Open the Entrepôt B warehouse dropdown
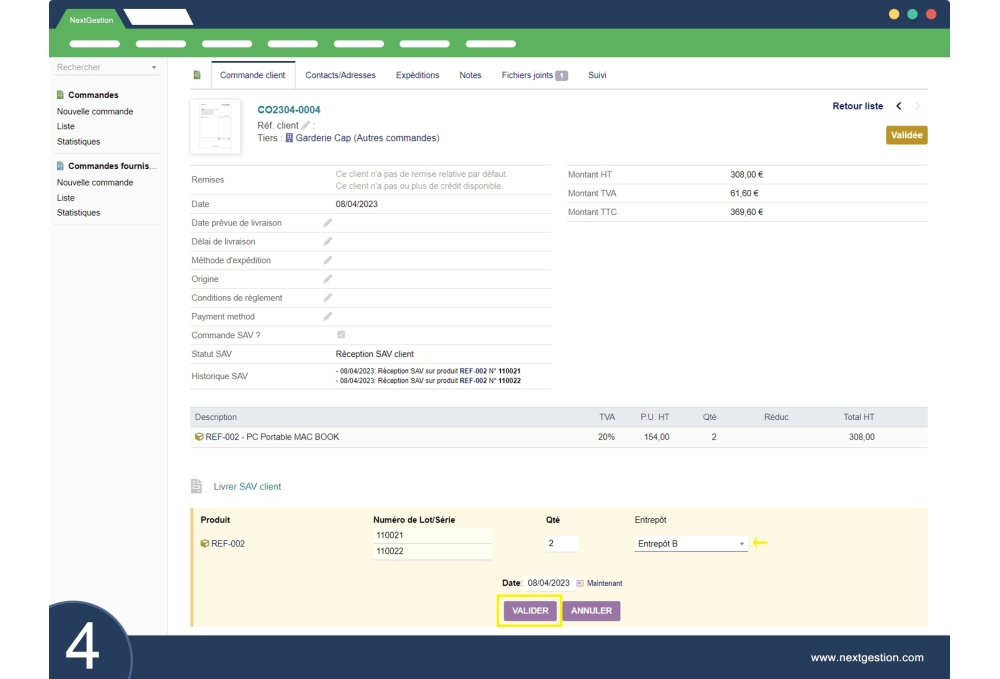Image resolution: width=1000 pixels, height=679 pixels. 691,544
